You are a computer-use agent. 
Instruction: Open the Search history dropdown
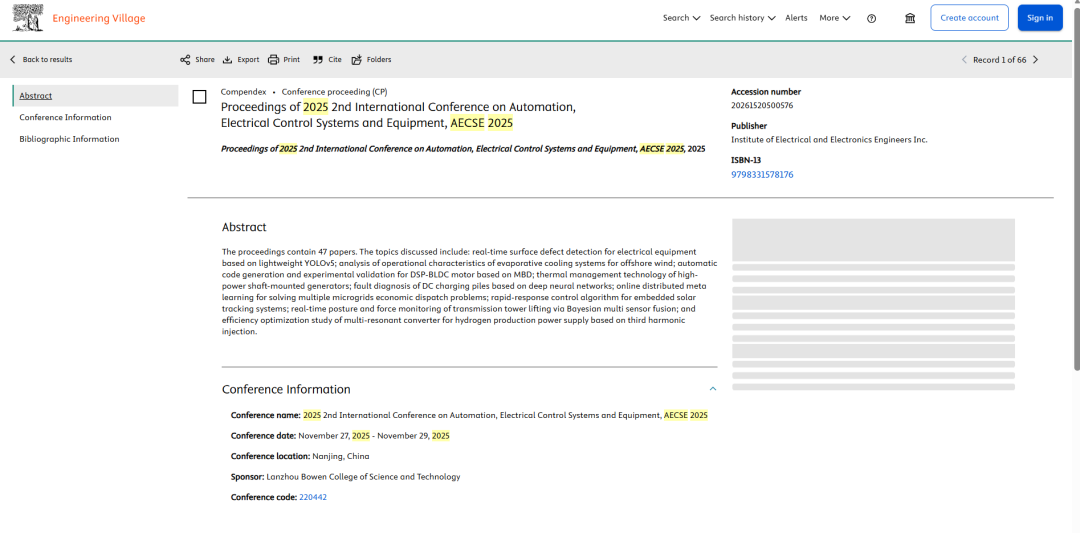[742, 18]
